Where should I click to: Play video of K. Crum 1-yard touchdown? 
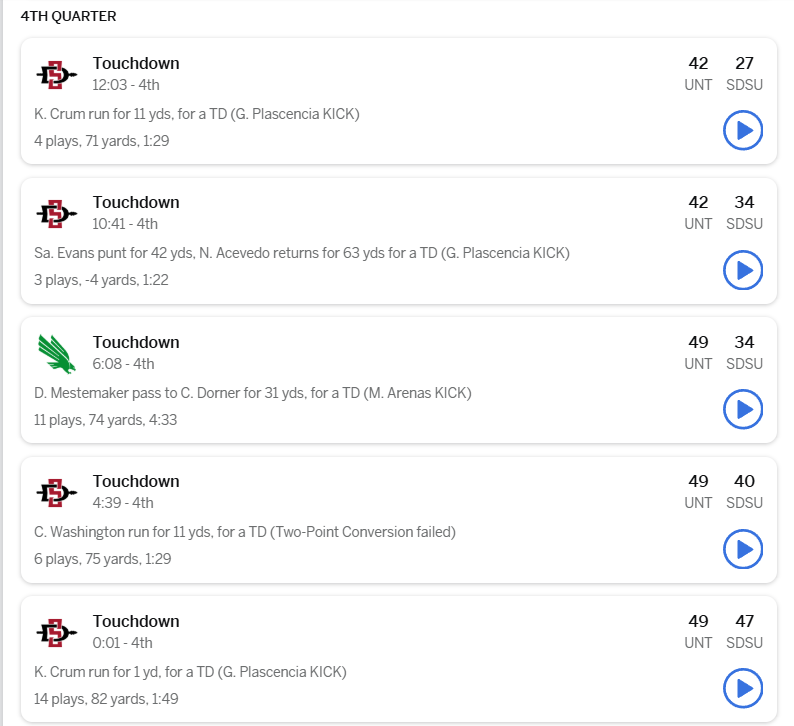pyautogui.click(x=743, y=688)
